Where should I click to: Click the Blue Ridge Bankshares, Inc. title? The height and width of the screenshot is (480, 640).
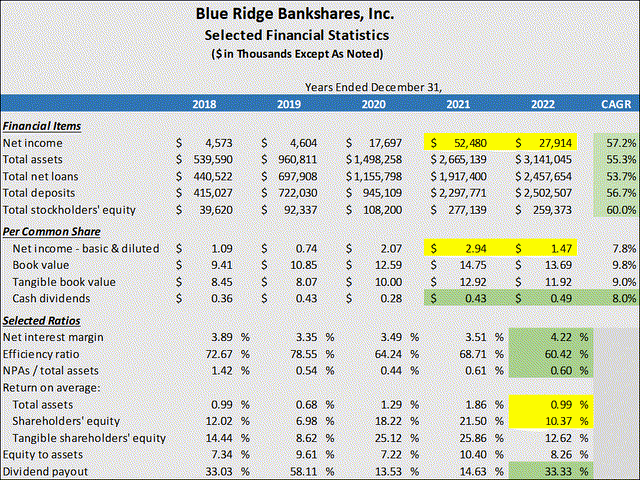[295, 14]
